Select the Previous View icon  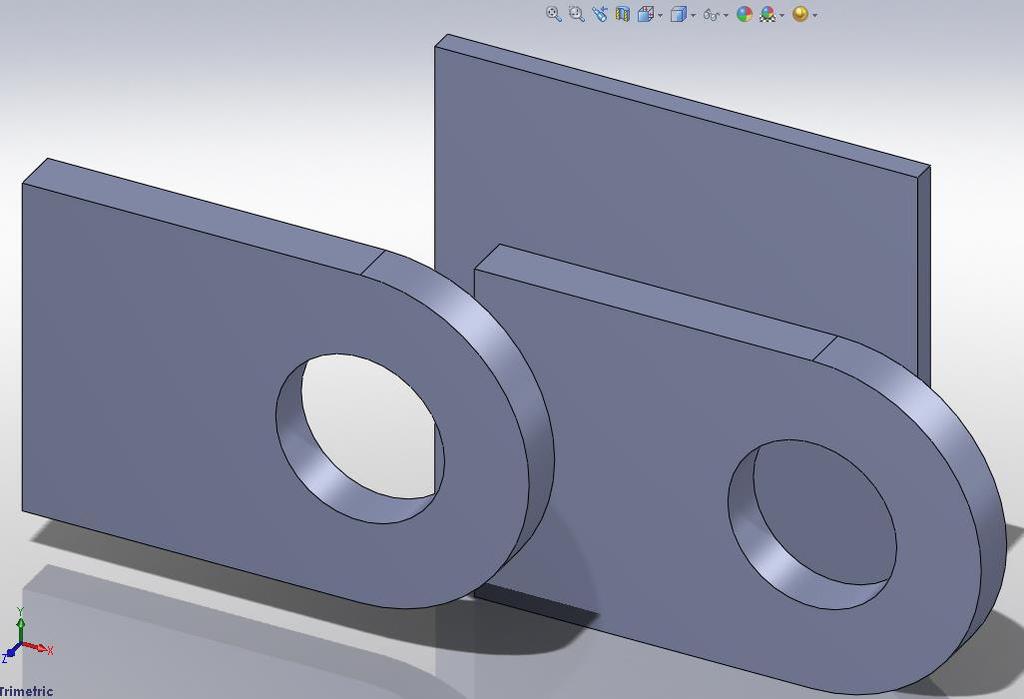(x=599, y=14)
